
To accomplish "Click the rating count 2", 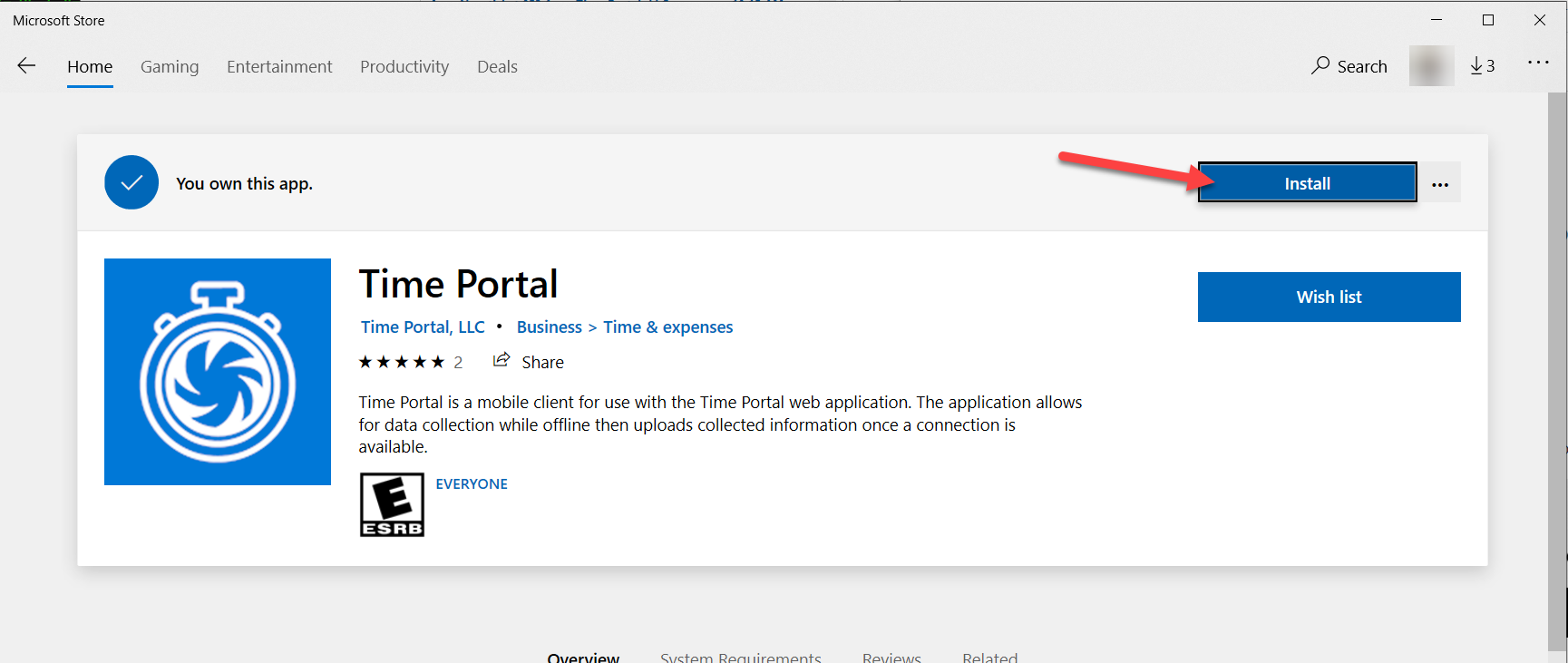I will [458, 363].
